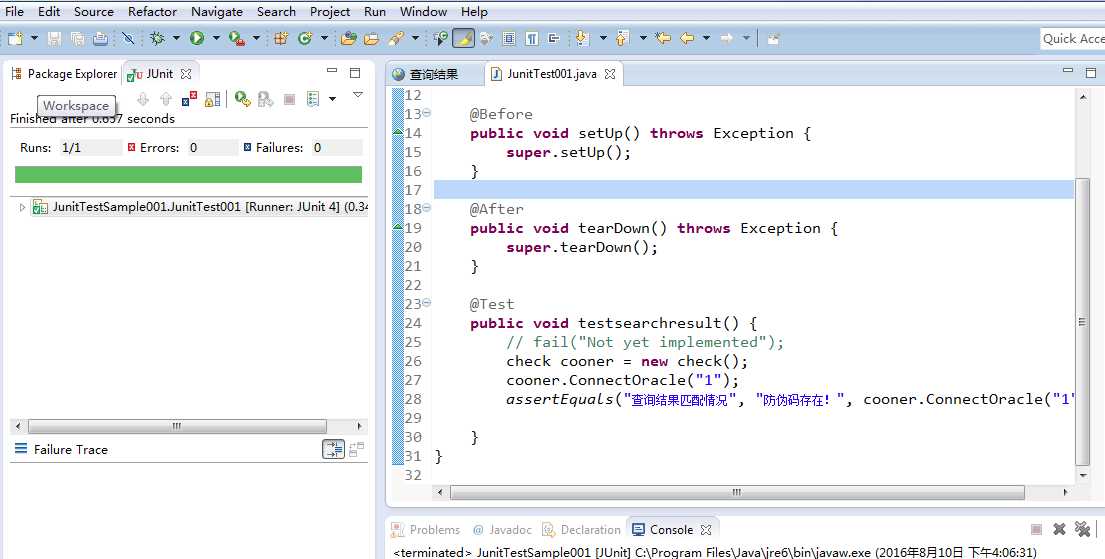Screen dimensions: 1105x559
Task: Click the editor vertical scrollbar
Action: coord(1082,322)
